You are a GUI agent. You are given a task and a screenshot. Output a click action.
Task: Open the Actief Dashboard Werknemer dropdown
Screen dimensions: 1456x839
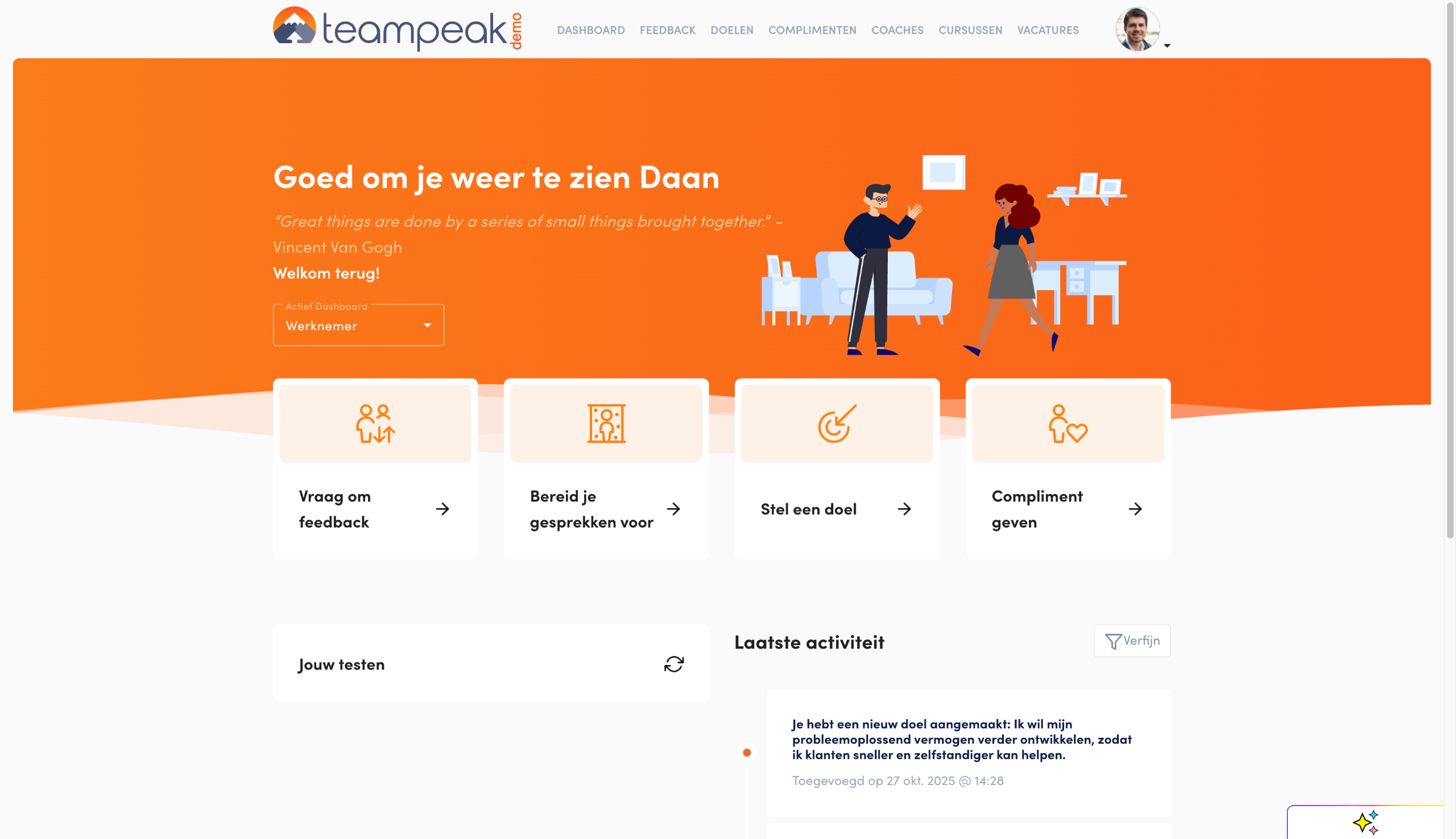358,326
